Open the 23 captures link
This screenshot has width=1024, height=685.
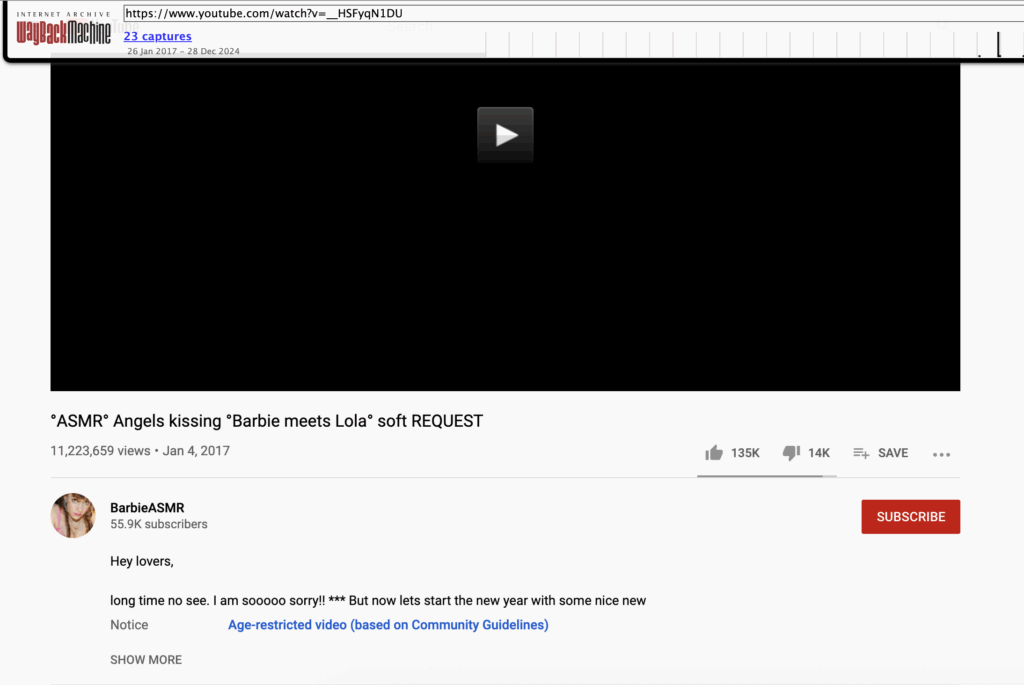pos(158,37)
